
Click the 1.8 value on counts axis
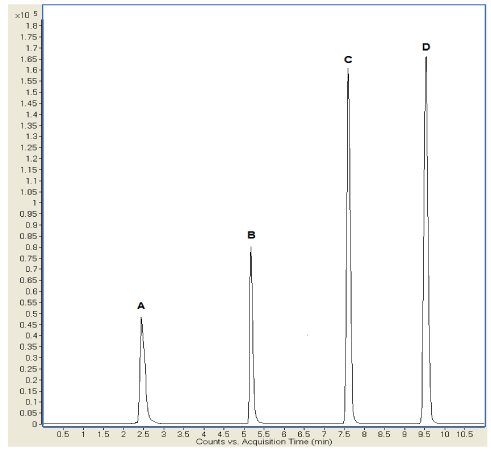click(31, 26)
